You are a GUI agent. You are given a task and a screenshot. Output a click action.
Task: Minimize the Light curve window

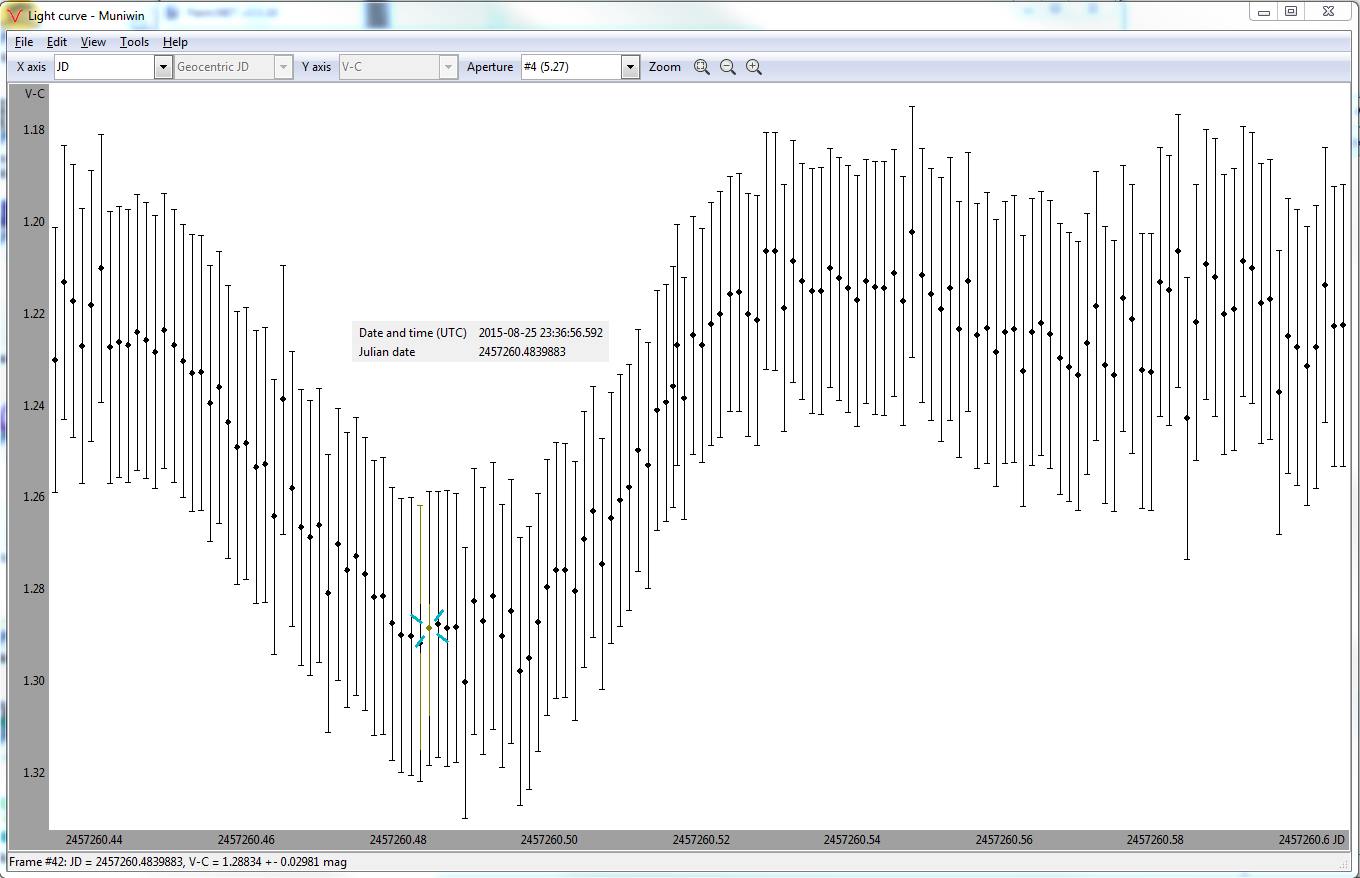point(1264,12)
